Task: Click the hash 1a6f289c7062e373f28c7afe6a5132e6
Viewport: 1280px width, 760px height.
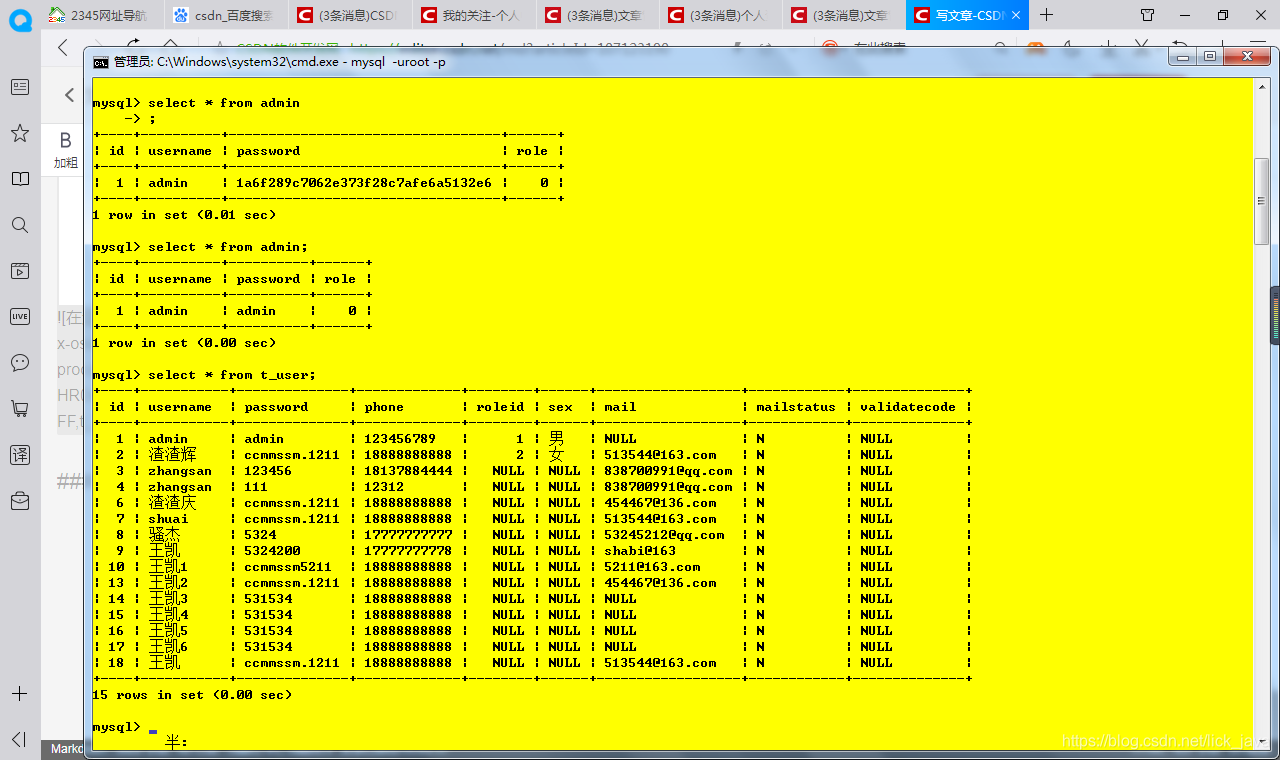Action: pos(364,183)
